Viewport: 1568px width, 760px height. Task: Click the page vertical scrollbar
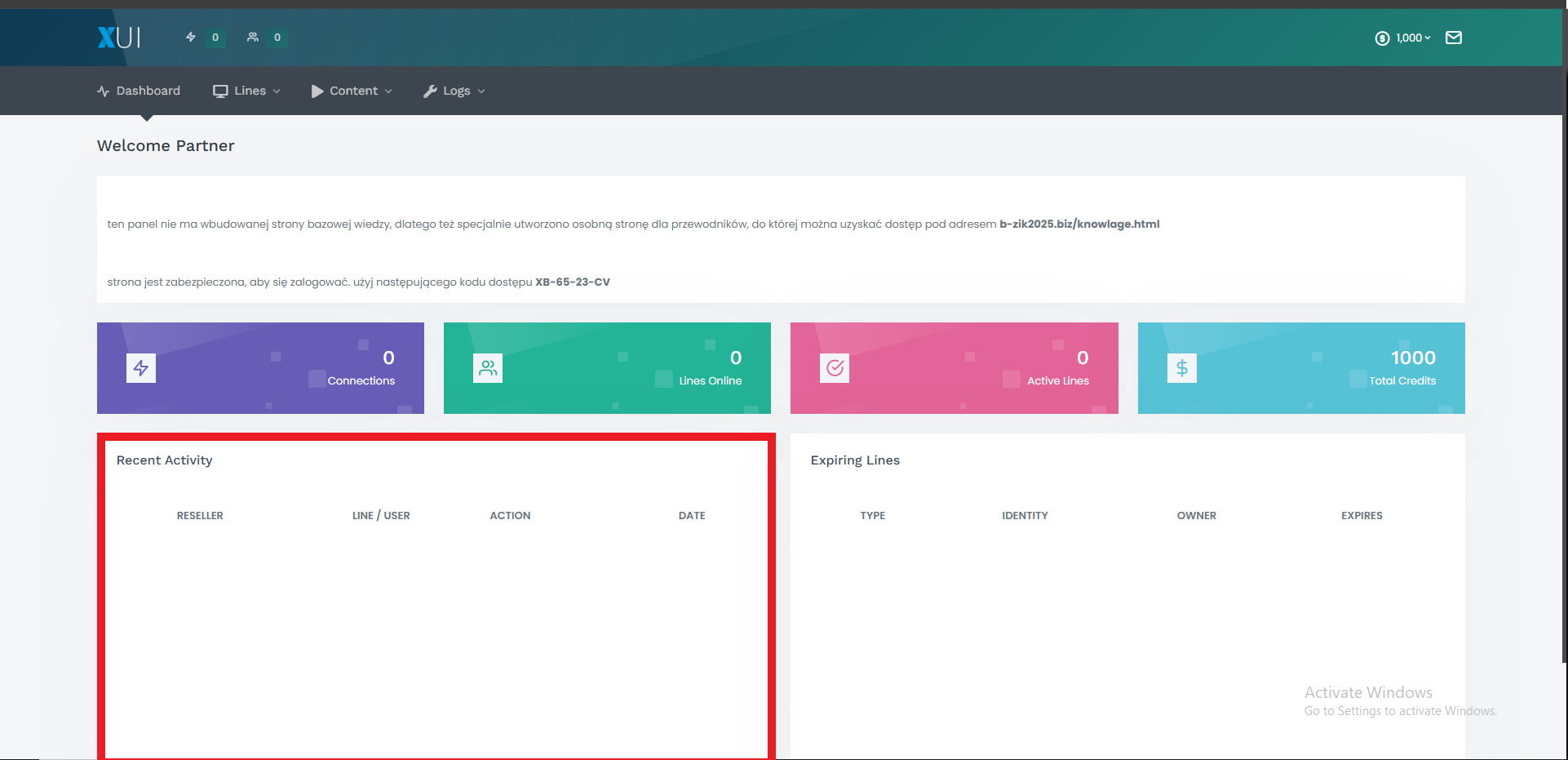pos(1564,335)
